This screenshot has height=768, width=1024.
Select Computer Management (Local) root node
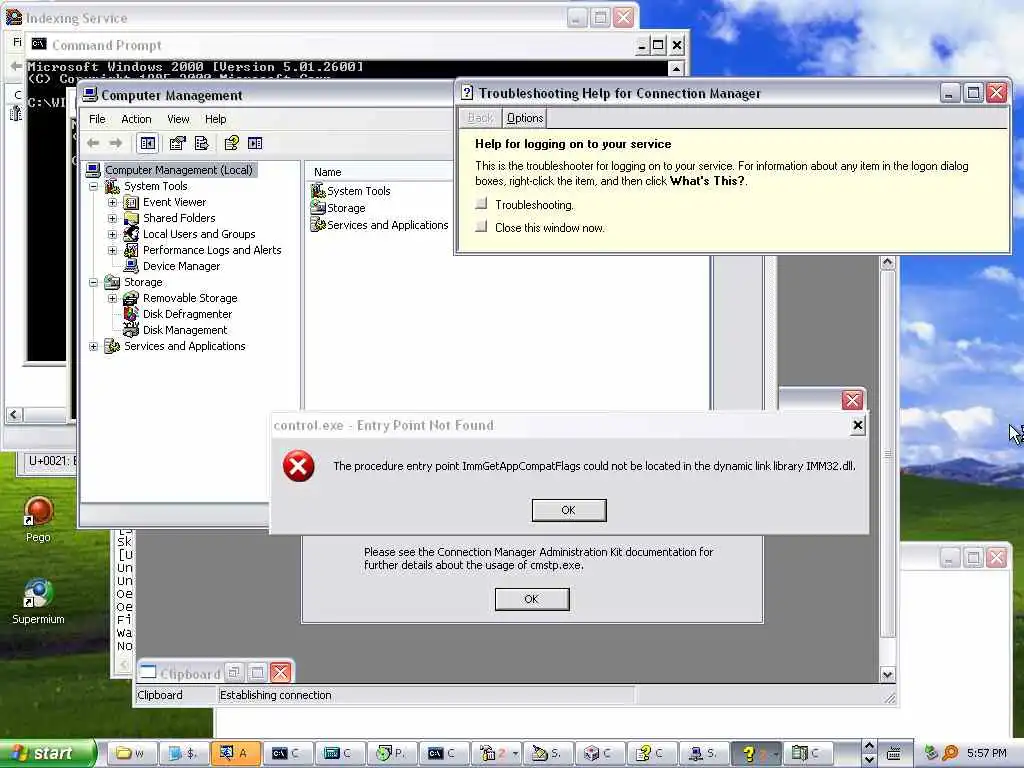[x=178, y=170]
